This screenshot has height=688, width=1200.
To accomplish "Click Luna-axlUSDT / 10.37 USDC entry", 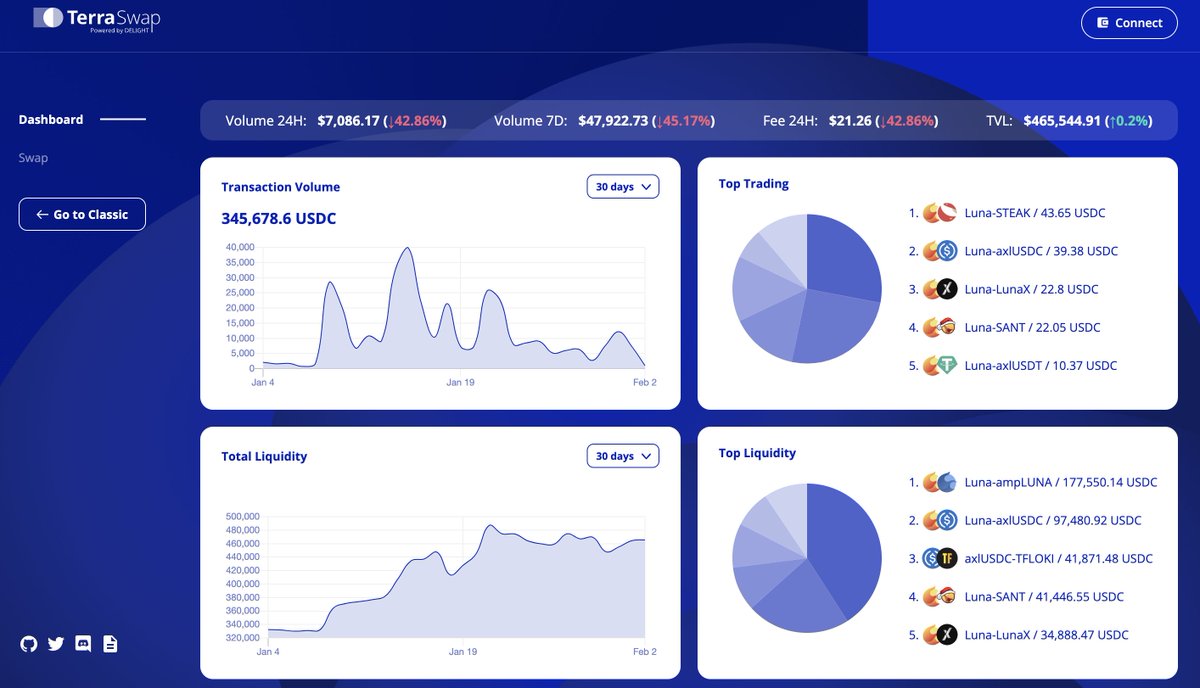I will (x=1041, y=365).
